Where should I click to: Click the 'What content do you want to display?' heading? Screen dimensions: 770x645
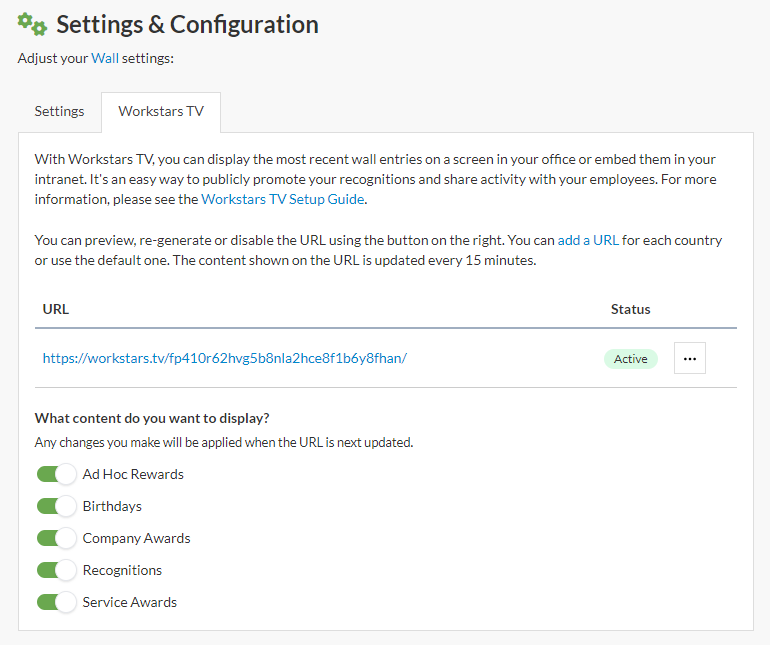point(152,418)
